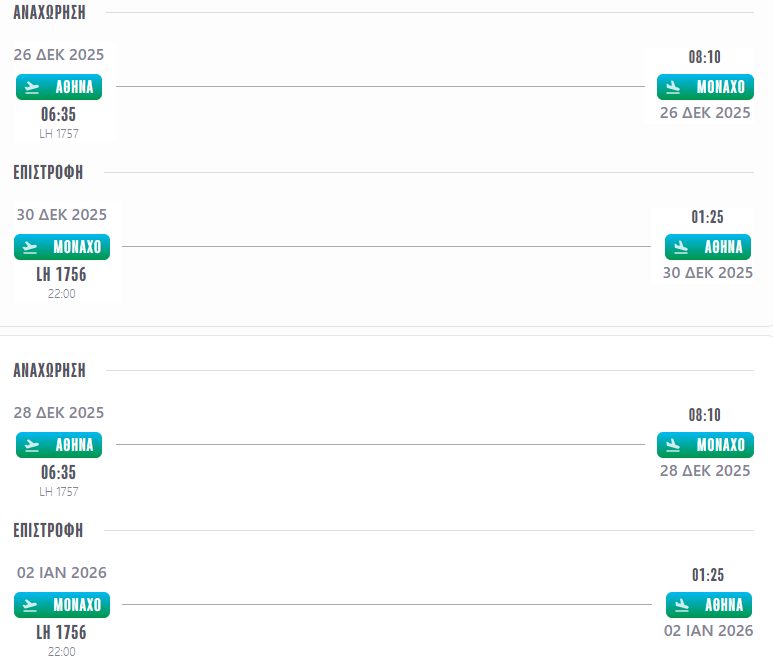
Task: Click flight number LH 1757 of 26 ΔΕΚ departure
Action: point(59,134)
